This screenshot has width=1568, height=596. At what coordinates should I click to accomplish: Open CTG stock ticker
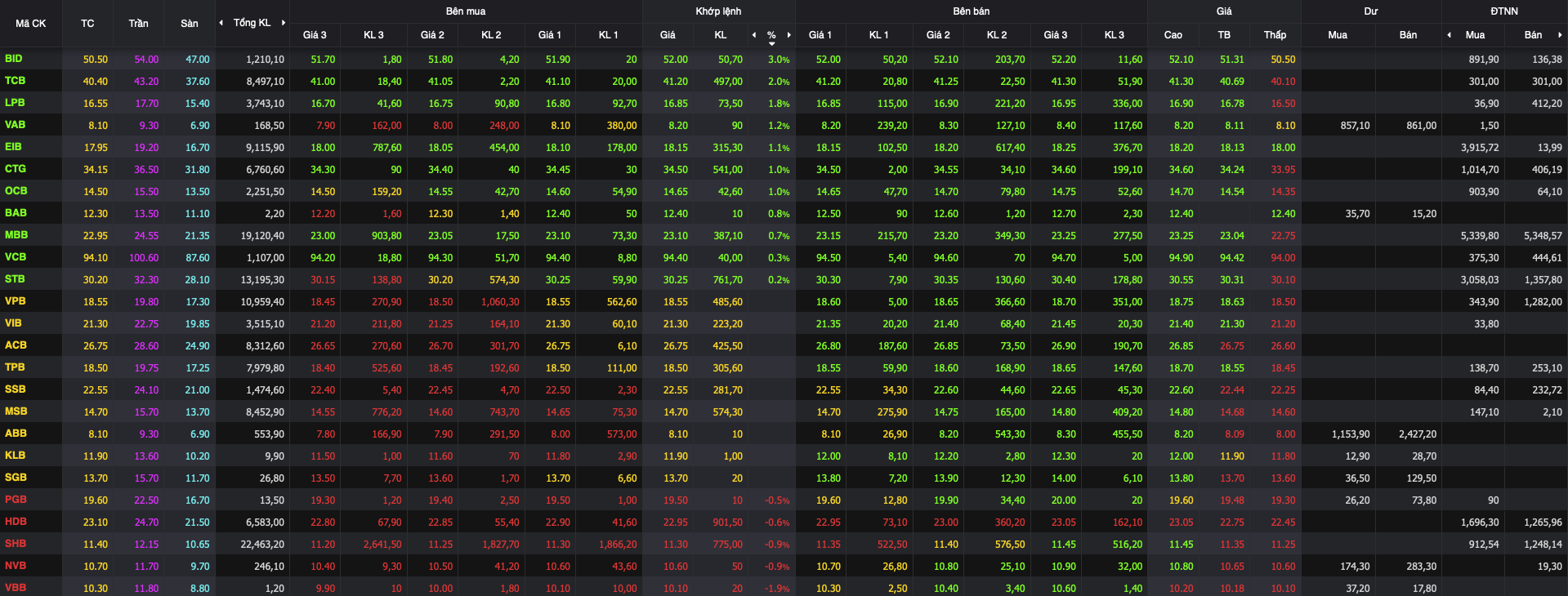pos(16,169)
